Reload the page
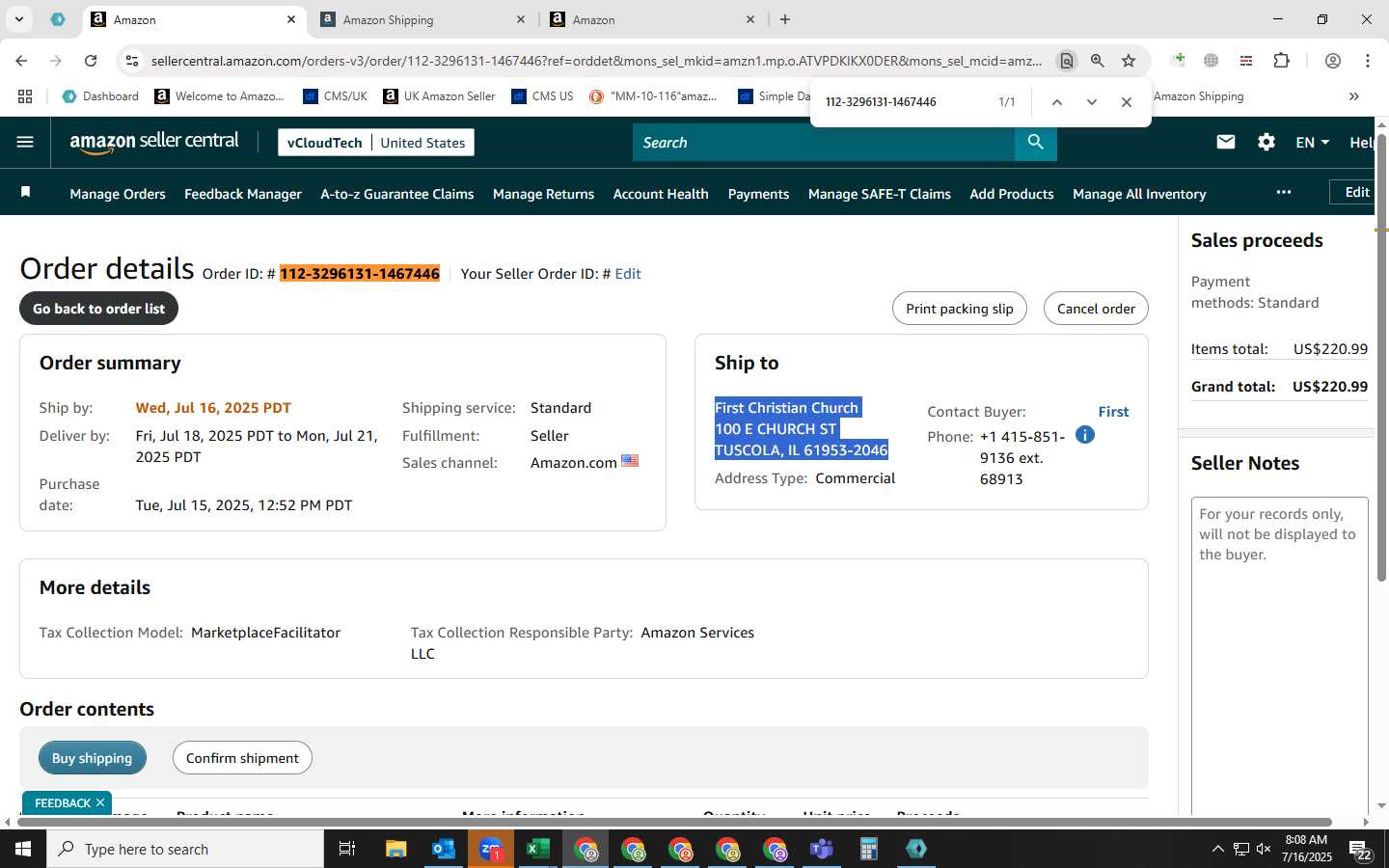The image size is (1389, 868). pyautogui.click(x=91, y=61)
